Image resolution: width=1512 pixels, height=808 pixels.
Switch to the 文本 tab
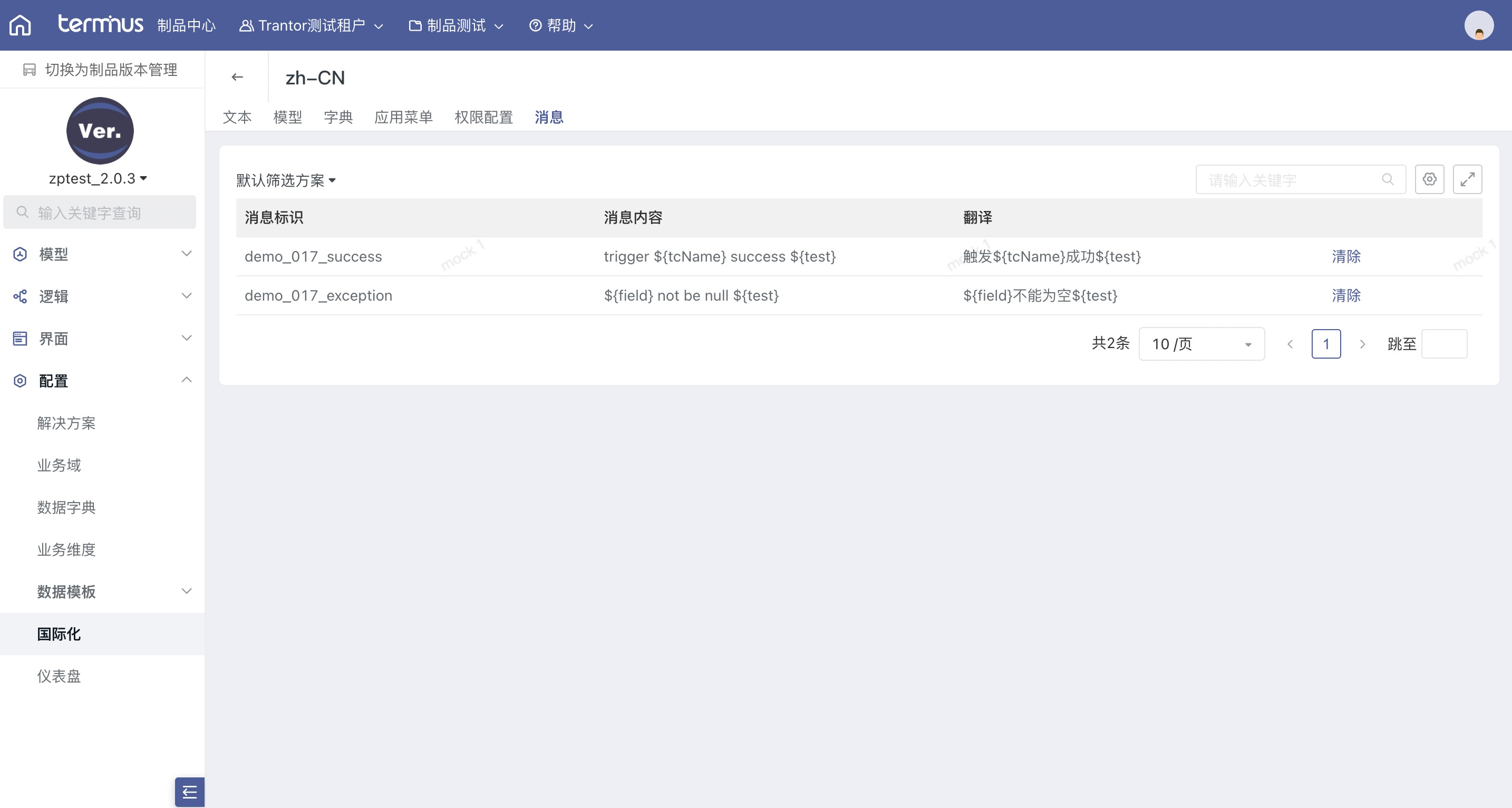tap(237, 117)
